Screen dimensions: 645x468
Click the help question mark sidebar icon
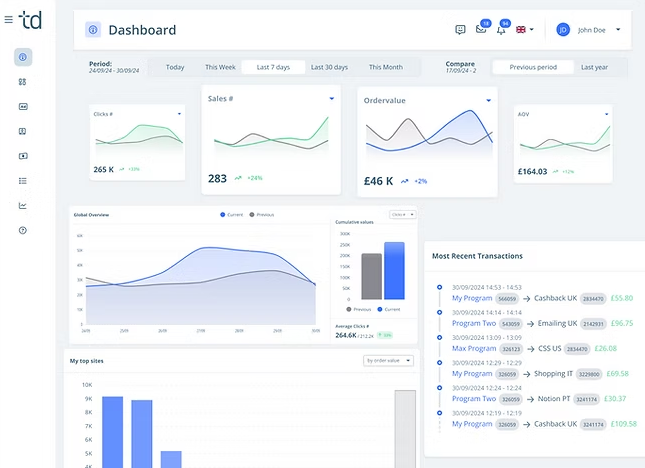[23, 231]
